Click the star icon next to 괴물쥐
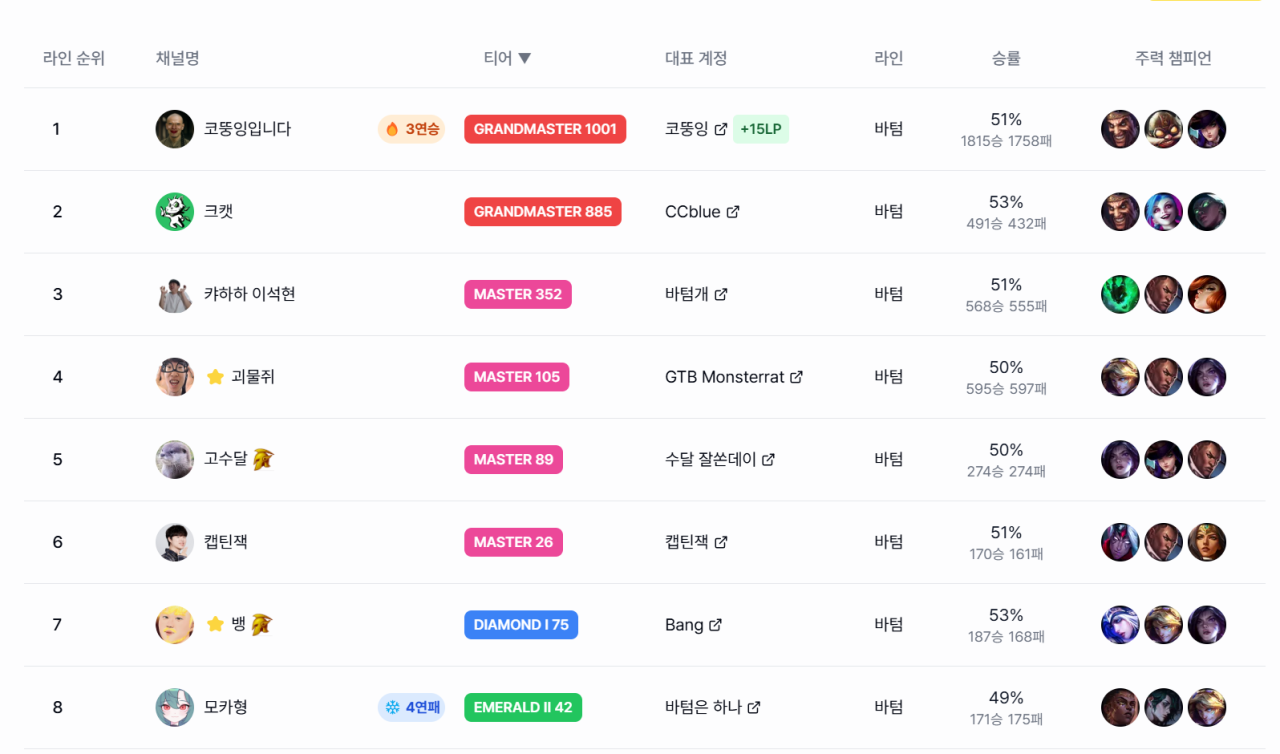1280x754 pixels. coord(215,377)
